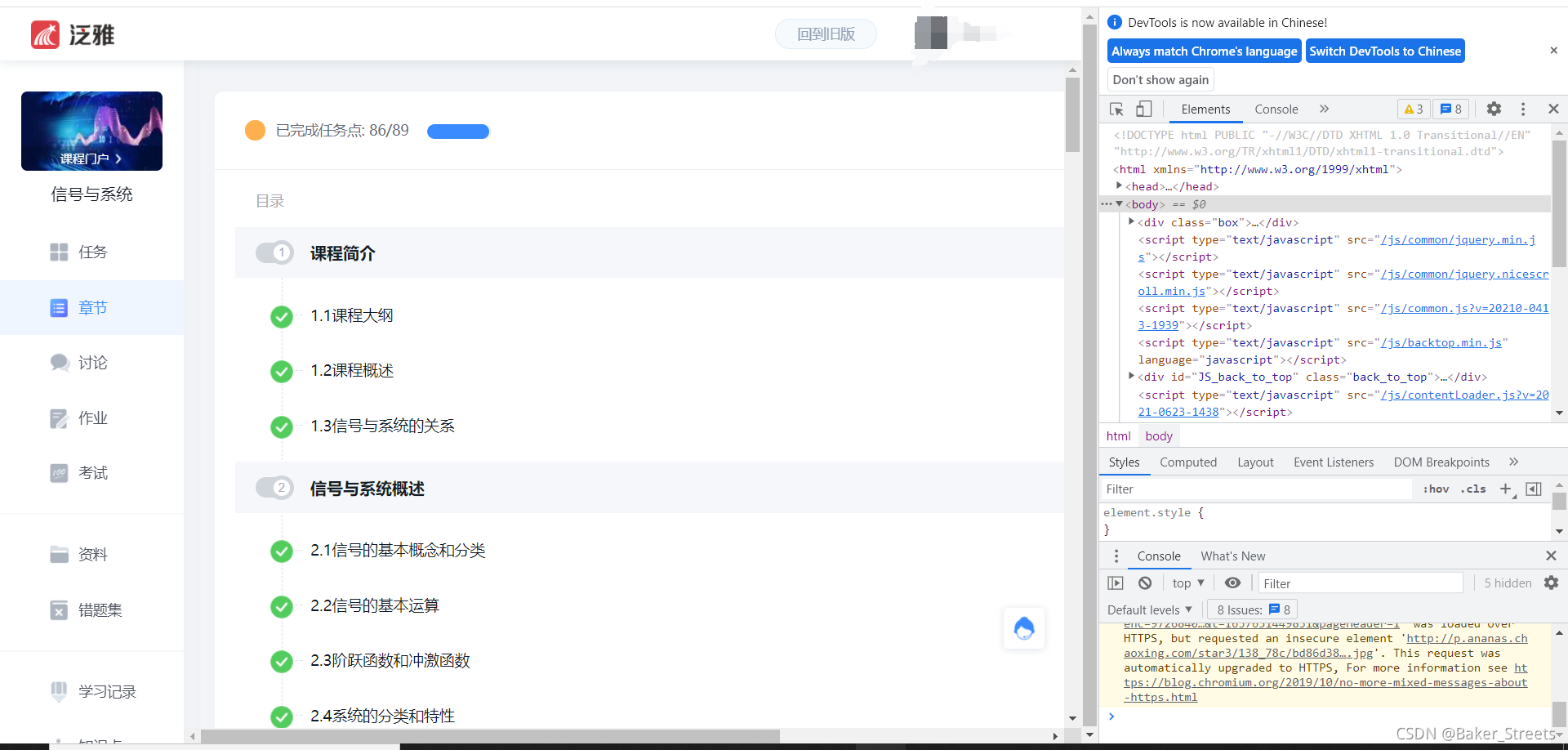
Task: Show console sidebar icon
Action: point(1116,583)
